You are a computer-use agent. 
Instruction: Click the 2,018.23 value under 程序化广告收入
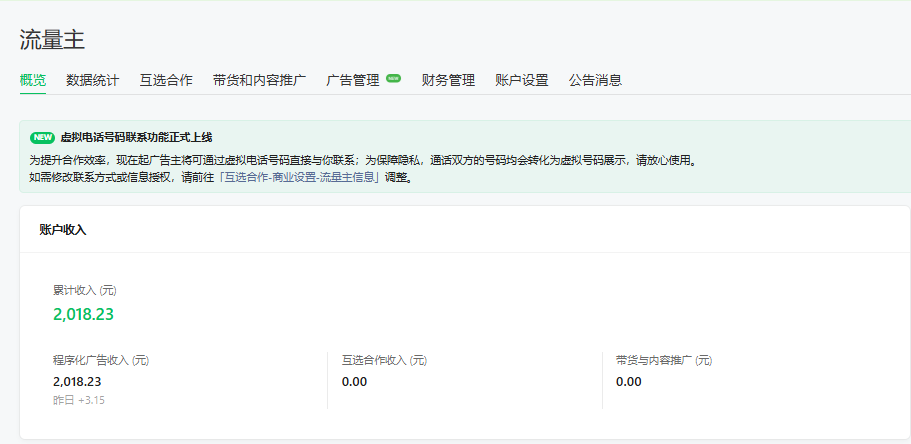click(x=77, y=381)
